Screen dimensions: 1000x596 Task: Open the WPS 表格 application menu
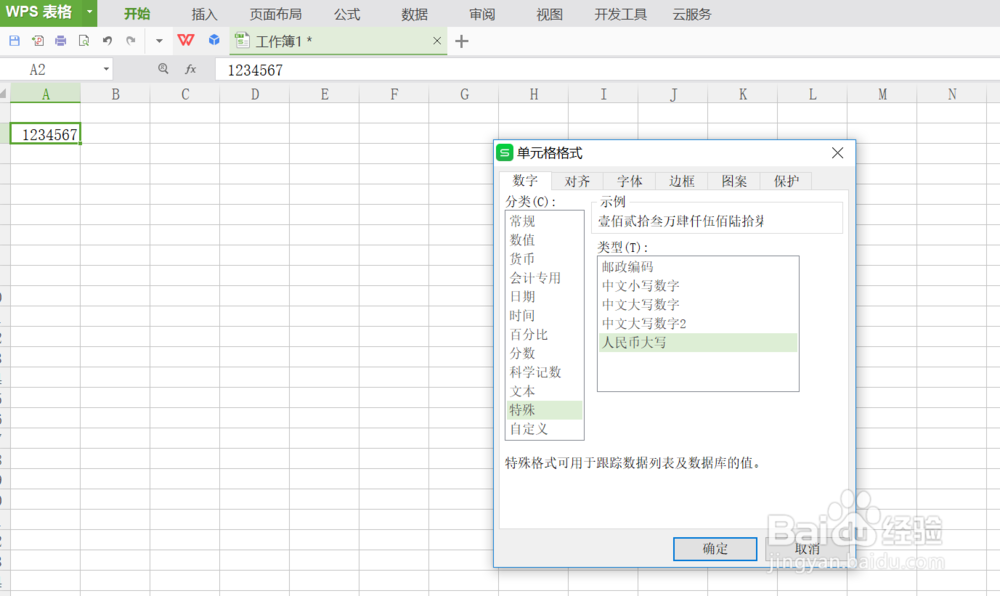tap(39, 12)
